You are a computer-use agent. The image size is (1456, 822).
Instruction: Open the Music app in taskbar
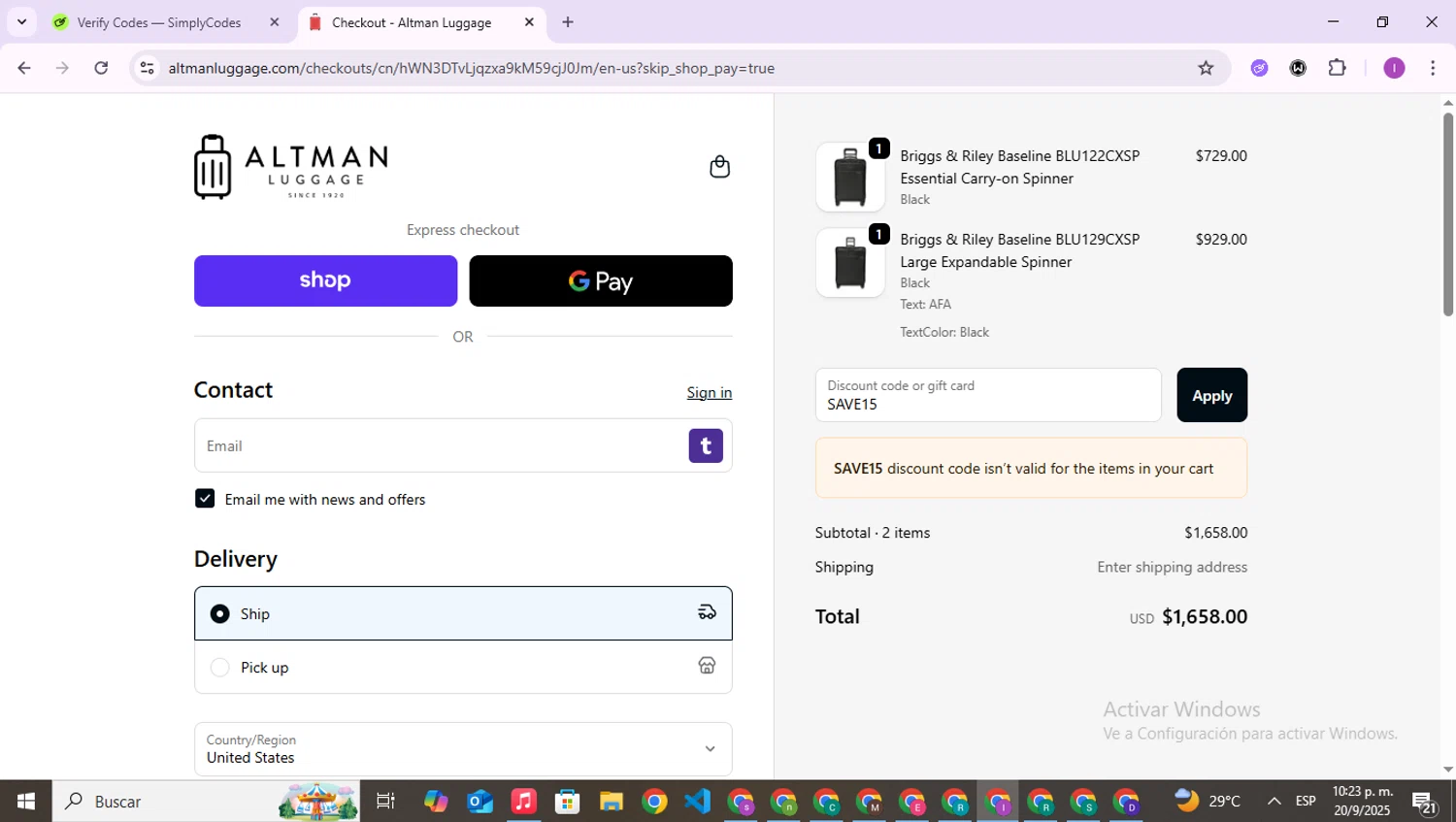click(x=523, y=802)
